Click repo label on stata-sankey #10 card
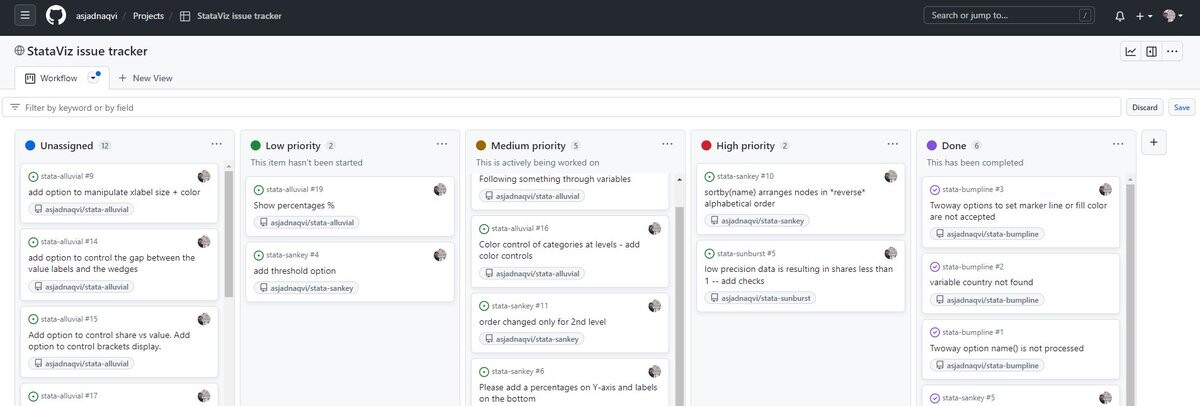1200x406 pixels. 756,220
